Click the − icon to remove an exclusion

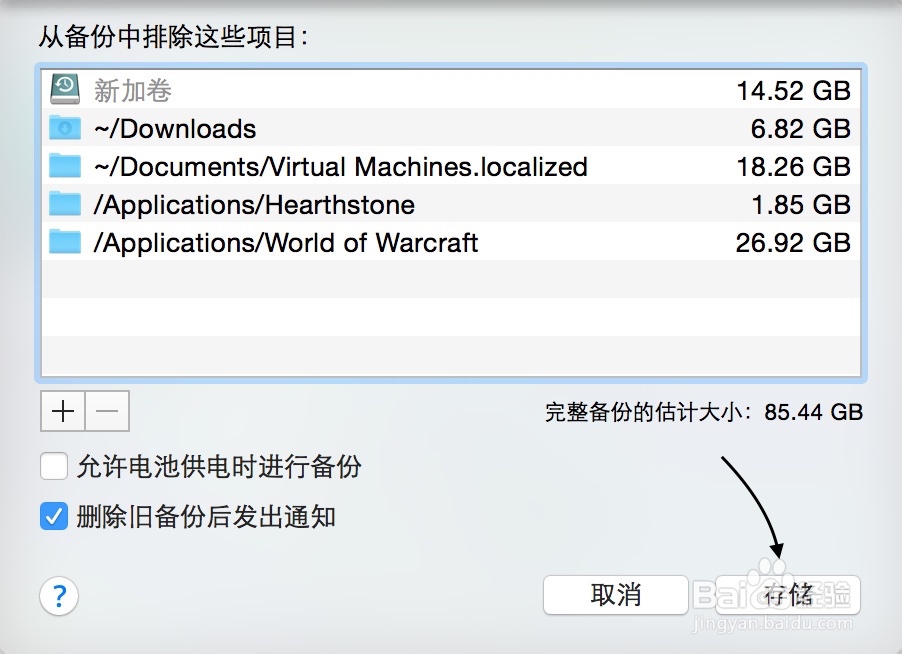[x=107, y=411]
